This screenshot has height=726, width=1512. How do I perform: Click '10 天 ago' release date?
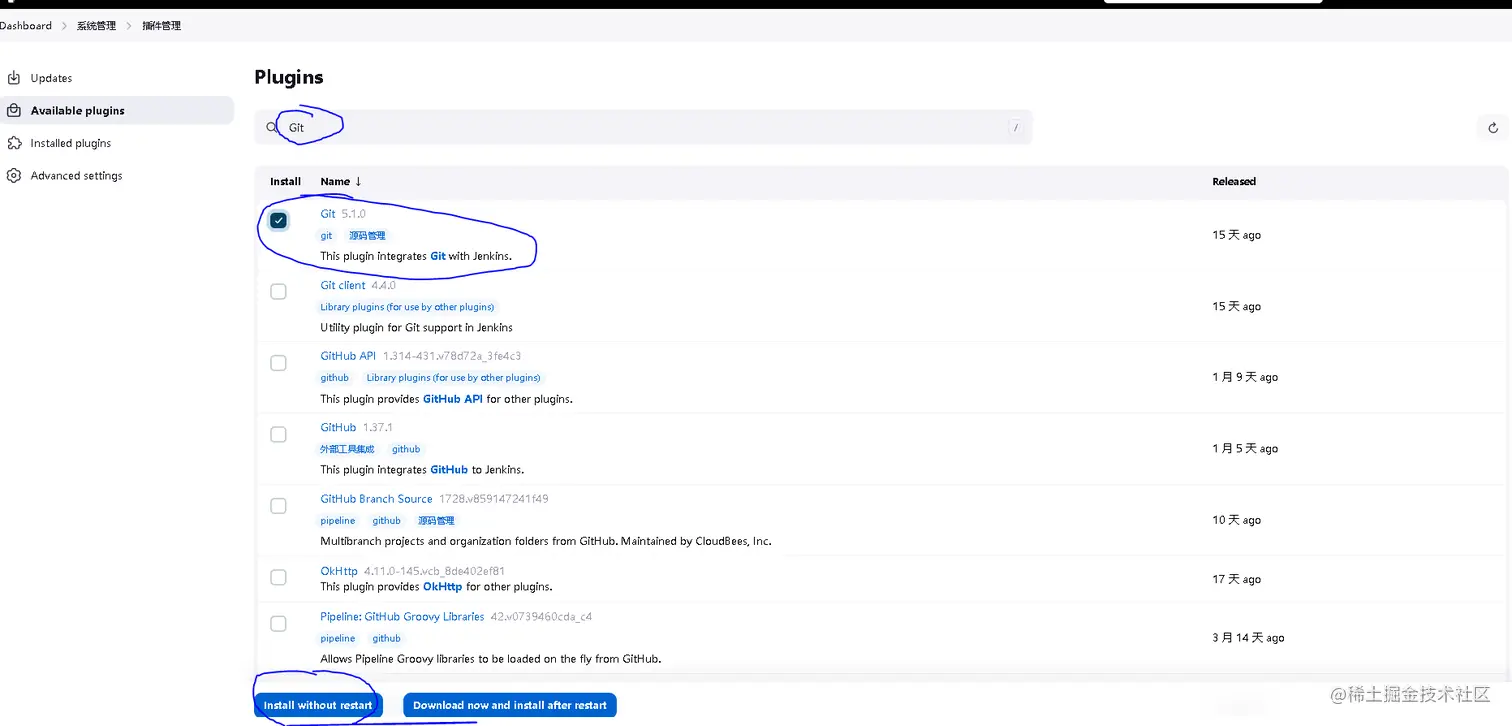[x=1237, y=520]
